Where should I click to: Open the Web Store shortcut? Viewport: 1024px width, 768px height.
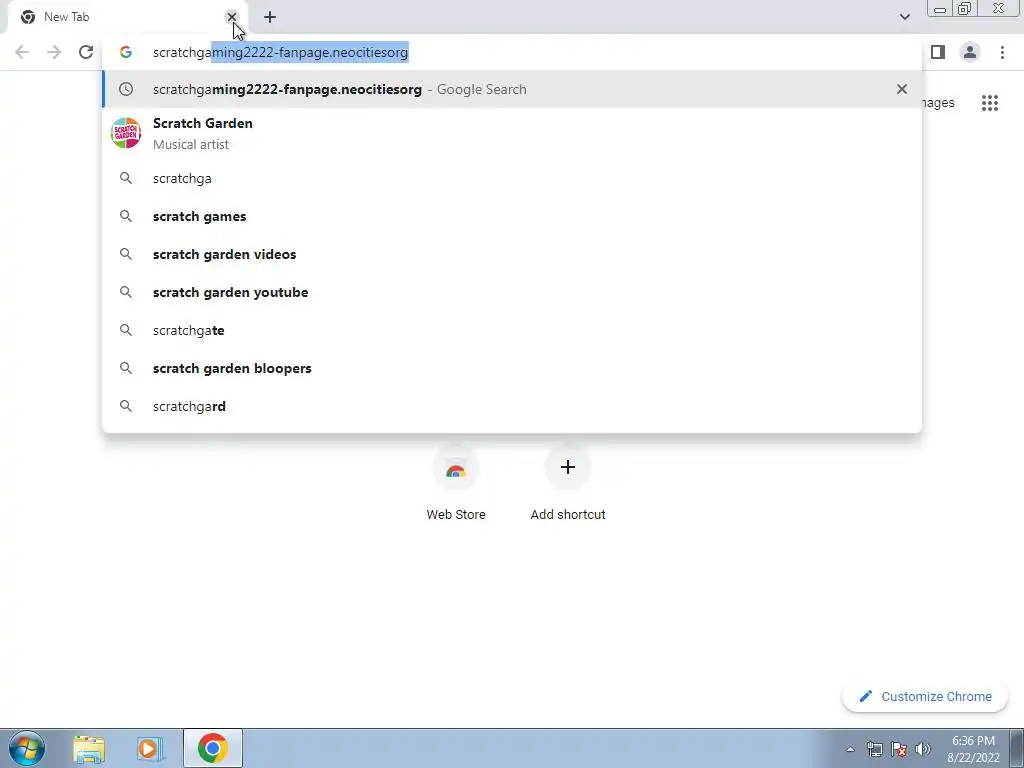(456, 483)
